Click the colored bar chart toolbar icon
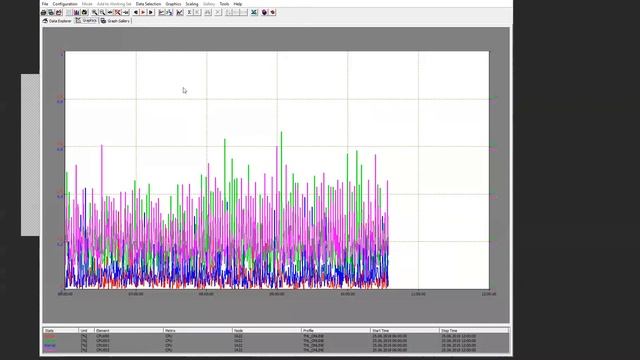Screen dimensions: 640x360 point(76,13)
